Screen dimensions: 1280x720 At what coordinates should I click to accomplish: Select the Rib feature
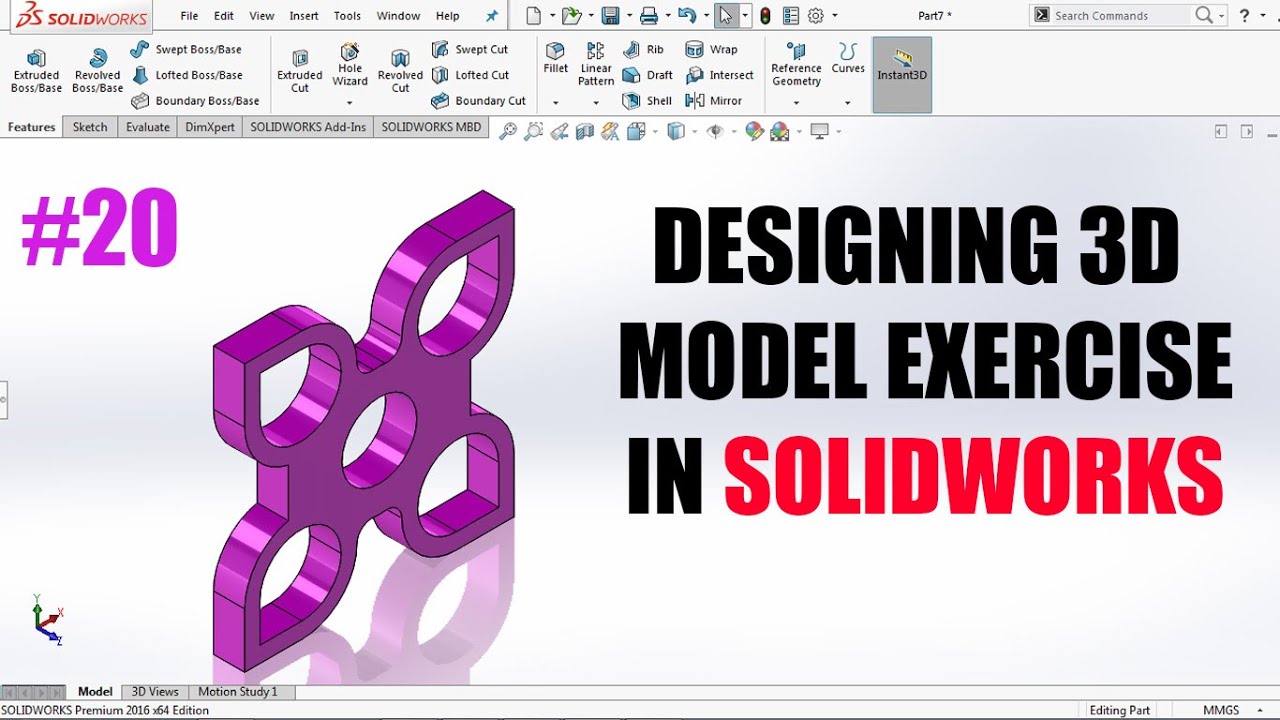[643, 49]
